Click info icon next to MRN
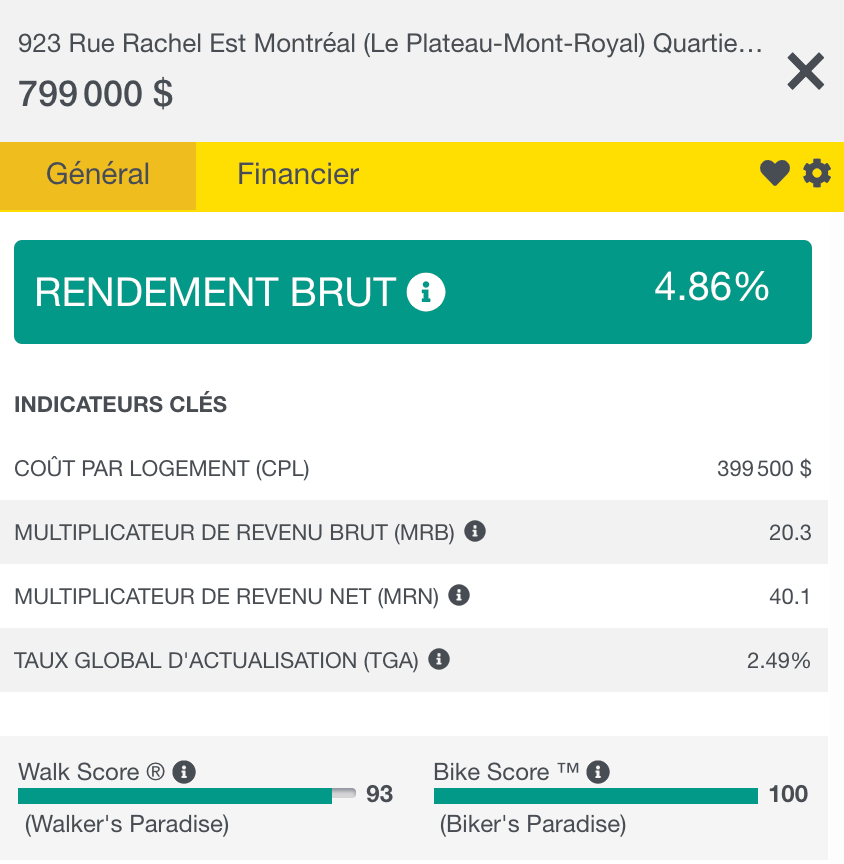Image resolution: width=844 pixels, height=864 pixels. click(459, 595)
